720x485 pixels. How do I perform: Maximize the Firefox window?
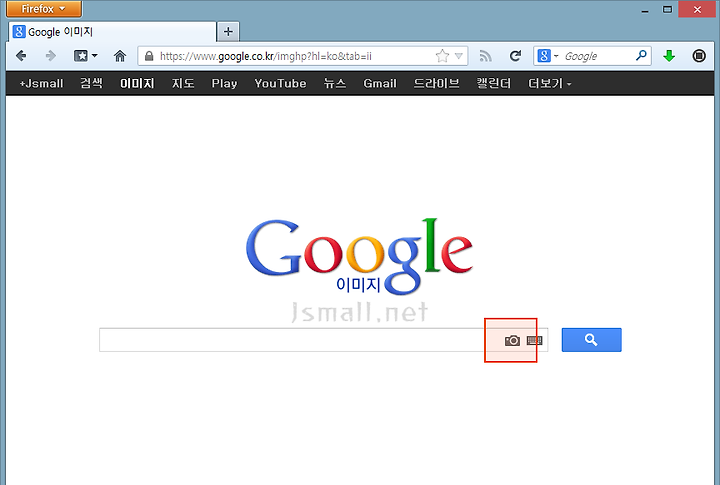667,9
